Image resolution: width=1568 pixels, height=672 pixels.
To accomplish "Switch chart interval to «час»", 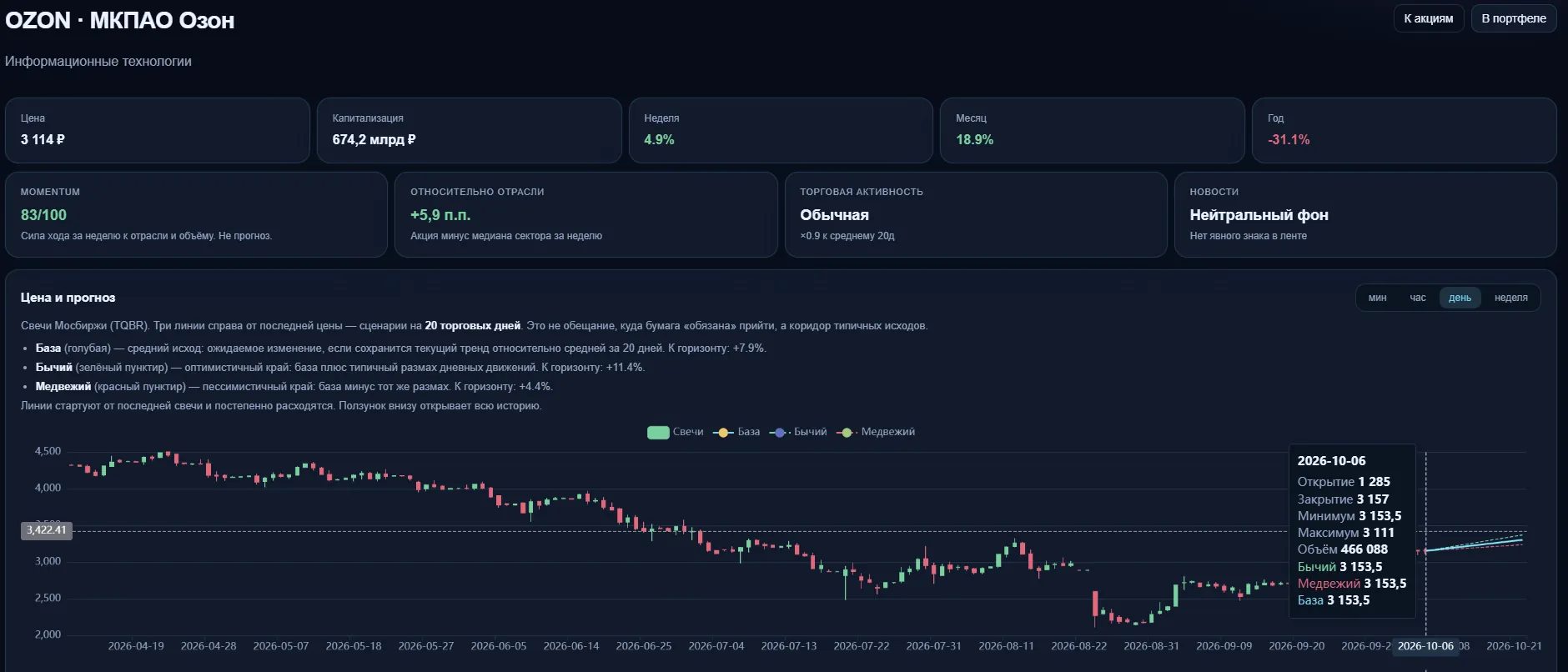I will click(x=1418, y=298).
